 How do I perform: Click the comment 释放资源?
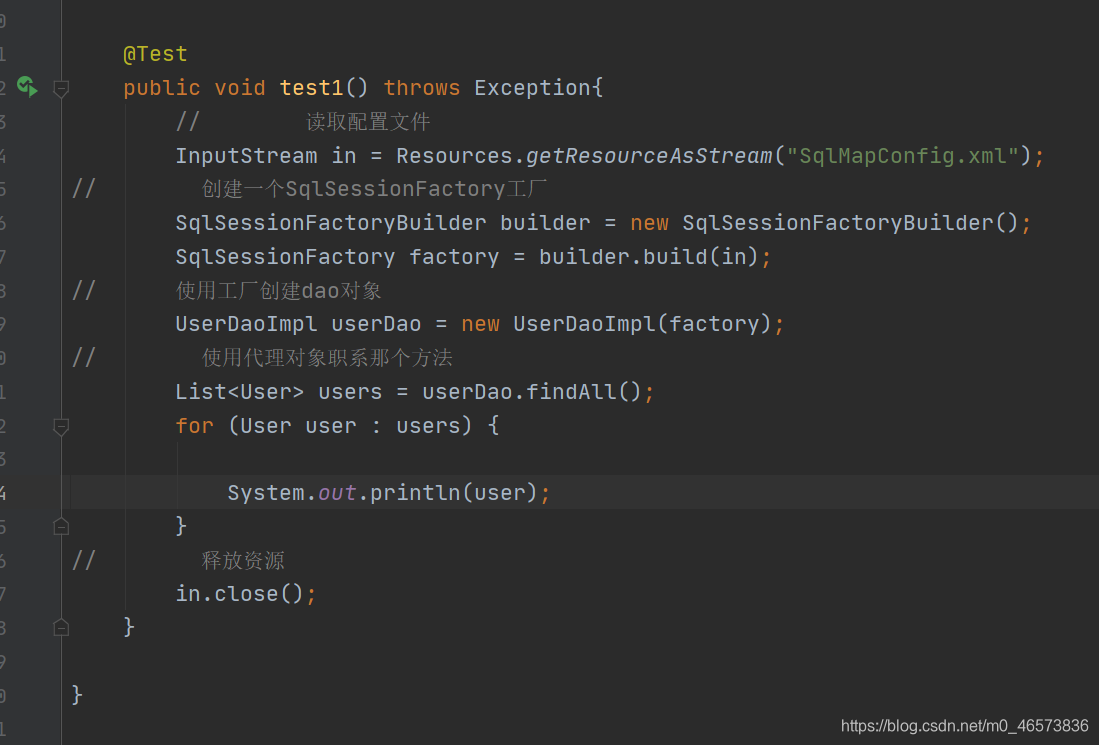(x=243, y=561)
